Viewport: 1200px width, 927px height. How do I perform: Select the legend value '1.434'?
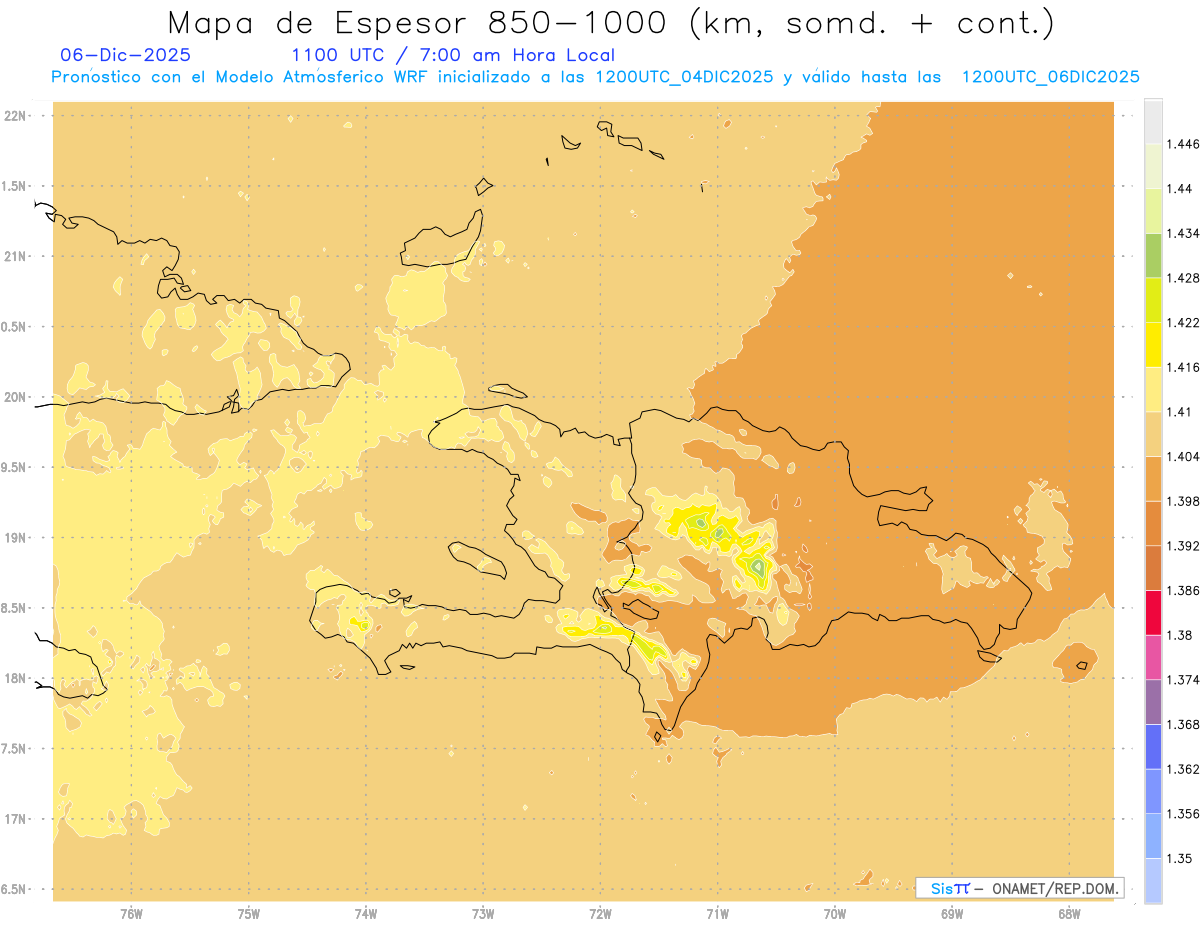[1183, 233]
